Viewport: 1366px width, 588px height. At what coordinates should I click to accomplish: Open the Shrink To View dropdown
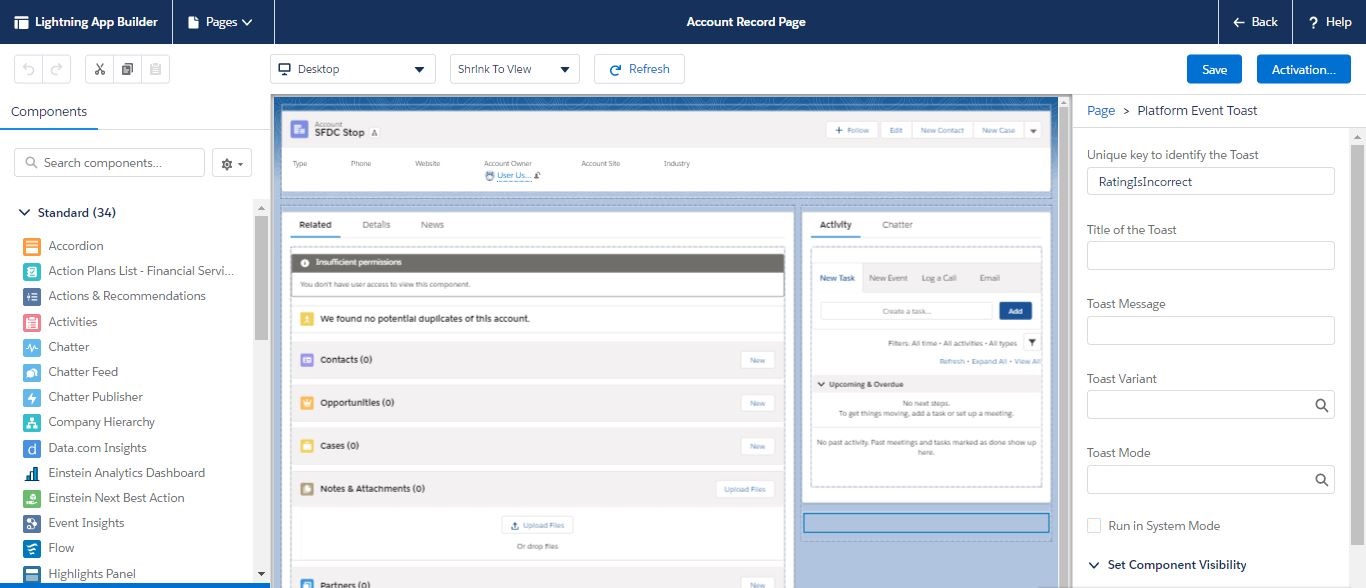pyautogui.click(x=514, y=69)
